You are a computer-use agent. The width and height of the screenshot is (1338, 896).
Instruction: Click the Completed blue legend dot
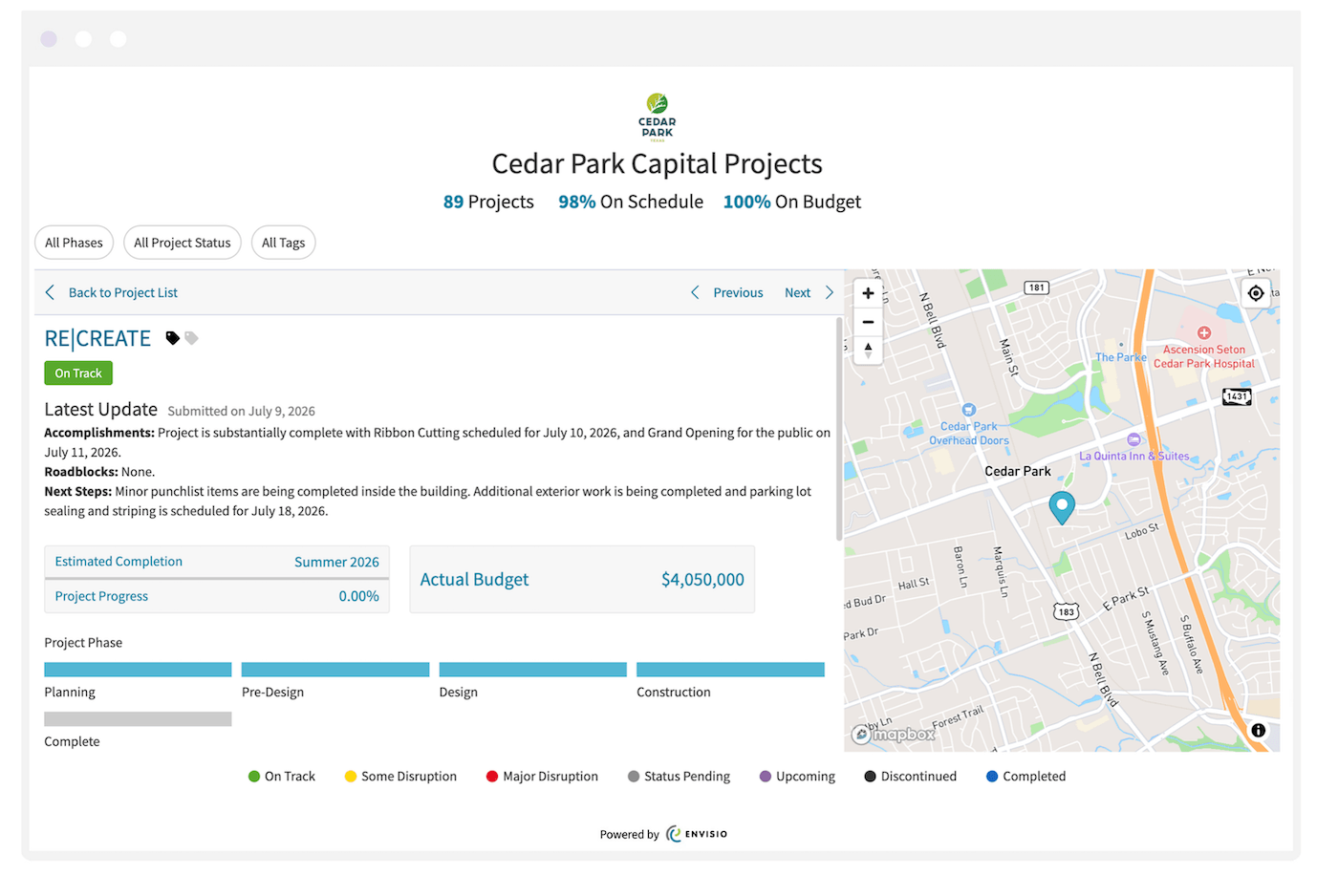[992, 777]
